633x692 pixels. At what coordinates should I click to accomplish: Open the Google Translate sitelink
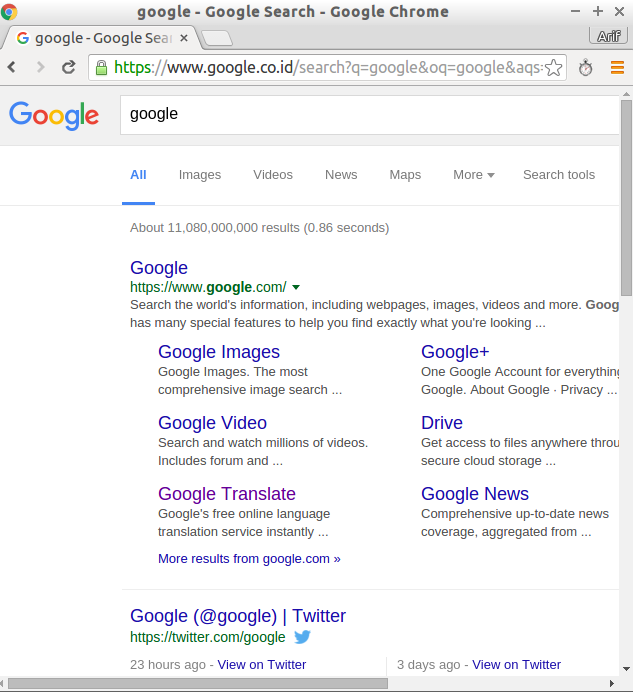click(227, 494)
